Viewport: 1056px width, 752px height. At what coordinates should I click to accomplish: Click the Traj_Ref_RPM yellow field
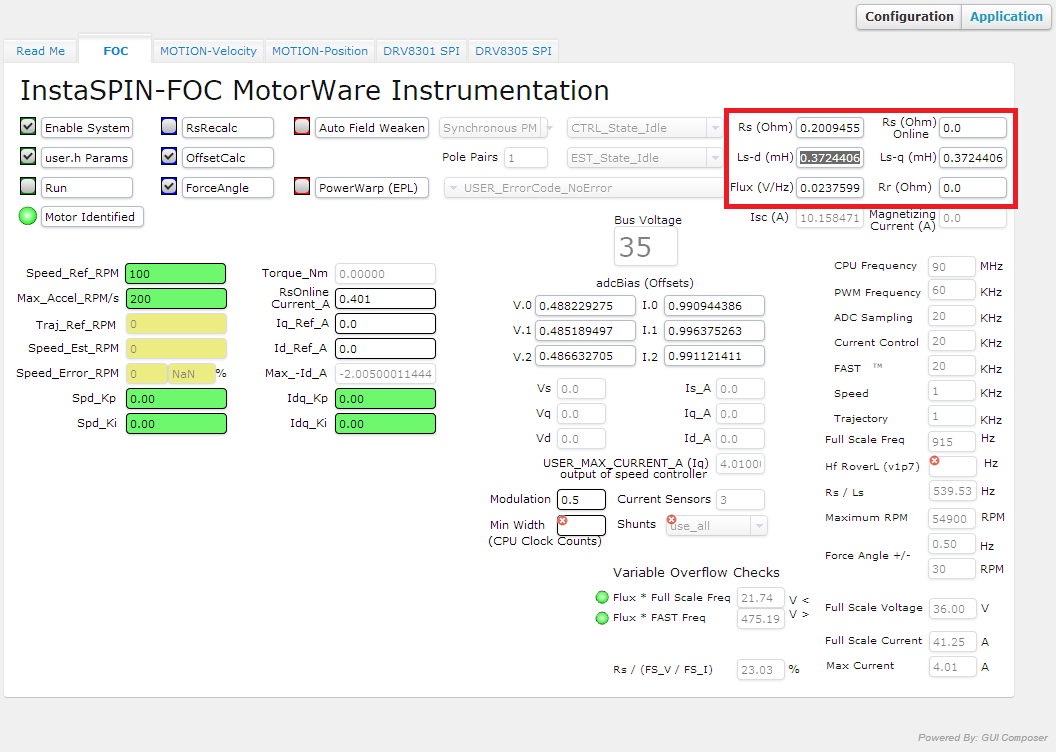(x=176, y=324)
